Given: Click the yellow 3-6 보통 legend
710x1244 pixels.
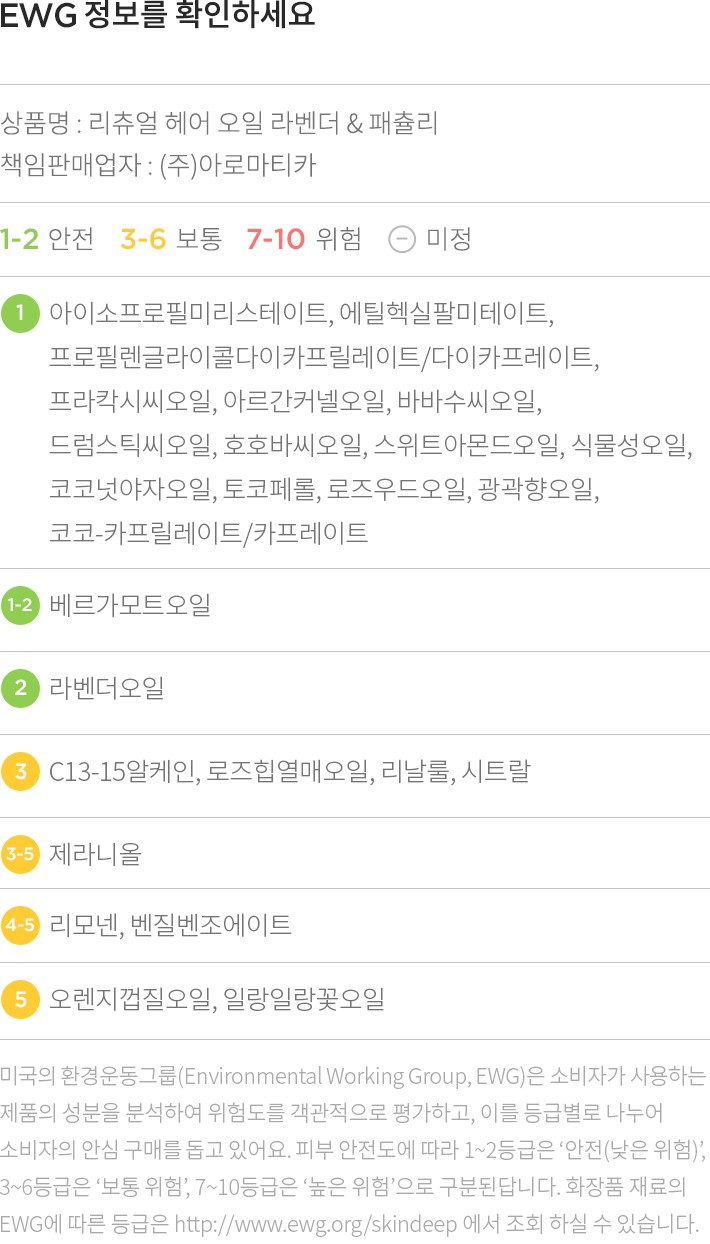Looking at the screenshot, I should [x=170, y=240].
